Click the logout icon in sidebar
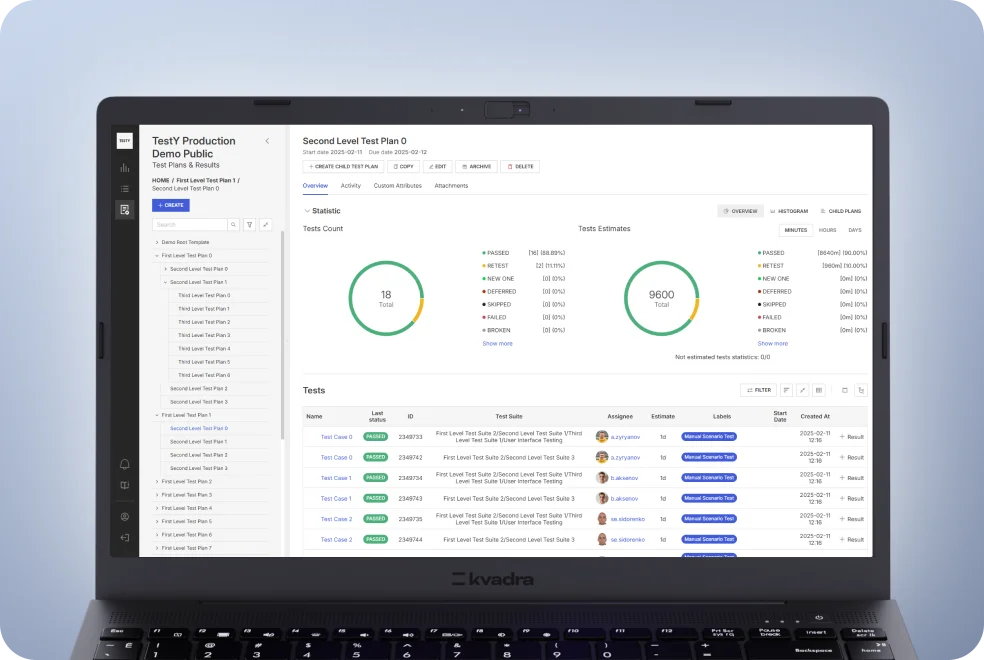Screen dimensions: 984x660 coord(125,538)
